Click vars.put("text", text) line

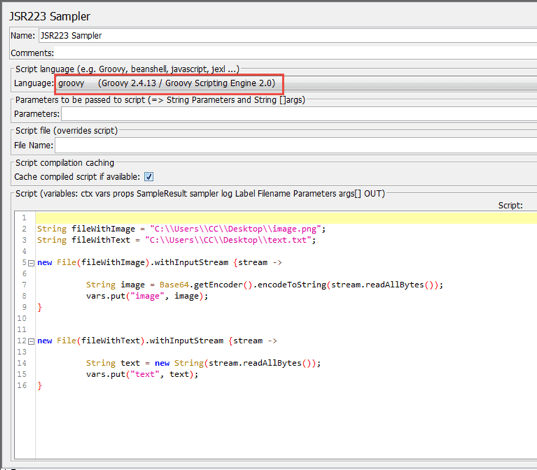[142, 374]
